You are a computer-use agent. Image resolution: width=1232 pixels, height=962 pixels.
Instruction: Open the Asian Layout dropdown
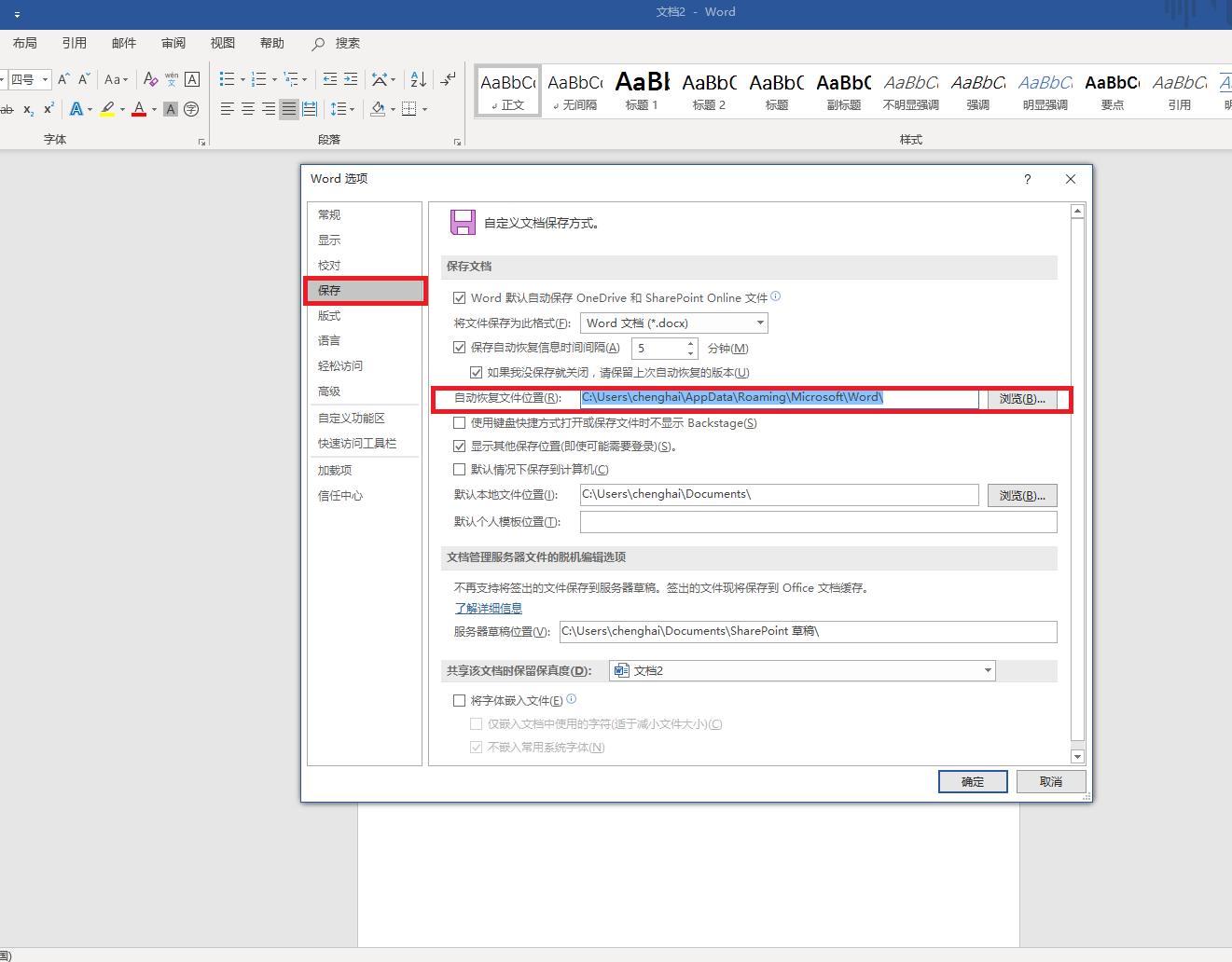click(x=383, y=79)
